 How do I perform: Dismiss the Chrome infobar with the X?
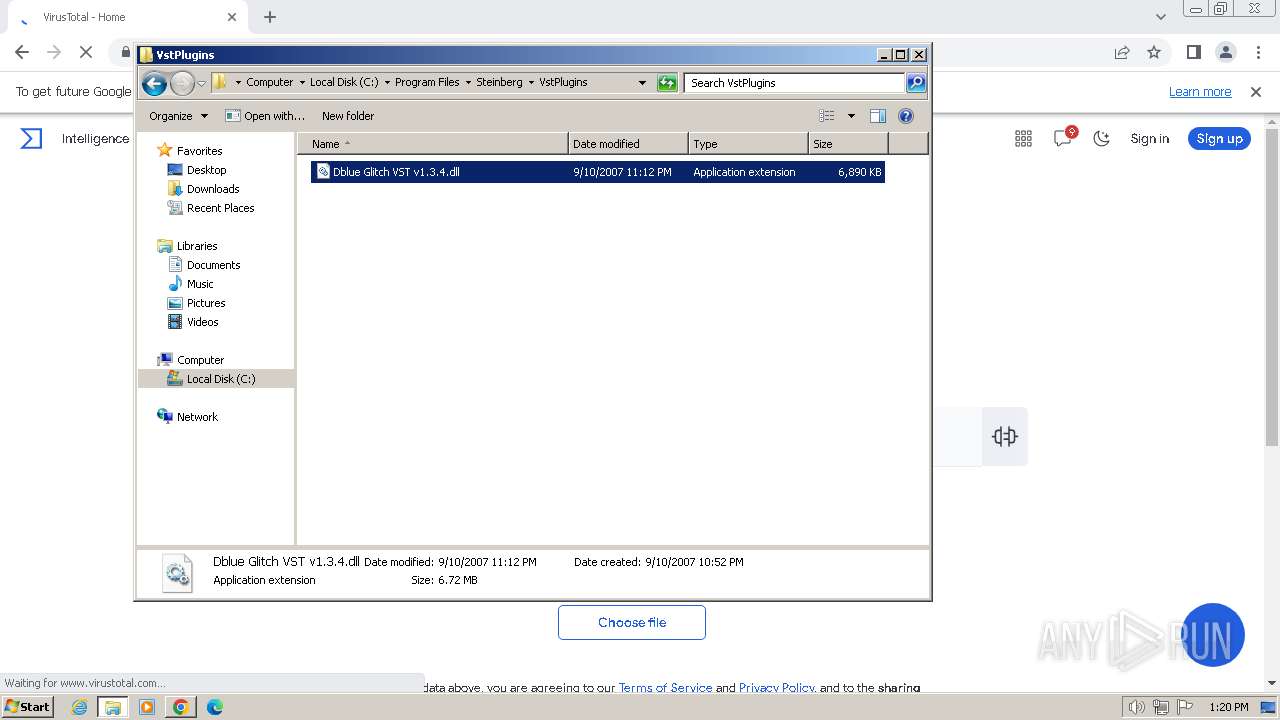tap(1256, 92)
